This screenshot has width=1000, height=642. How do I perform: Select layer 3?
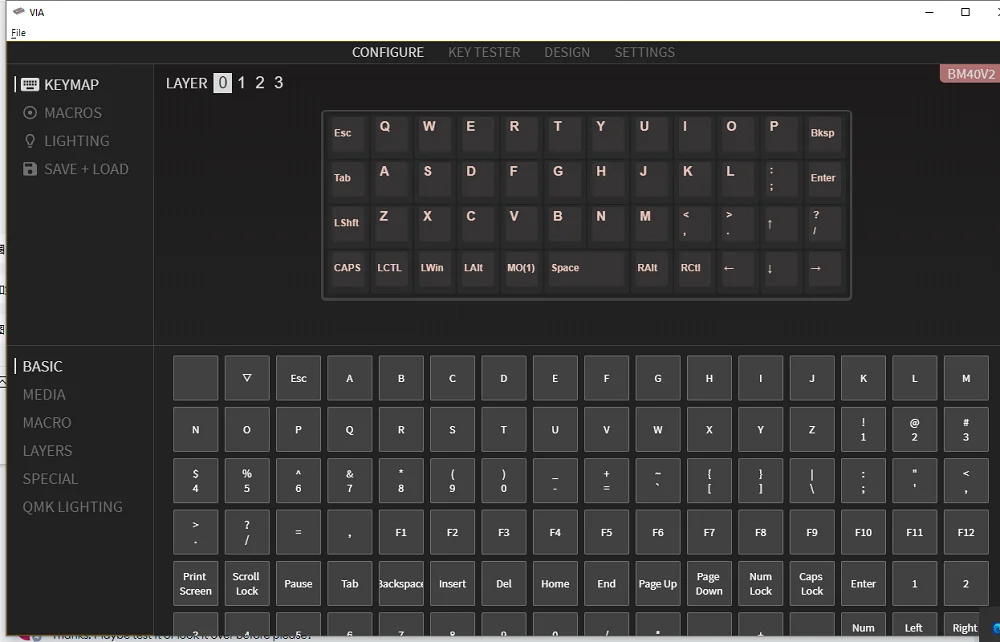[279, 83]
